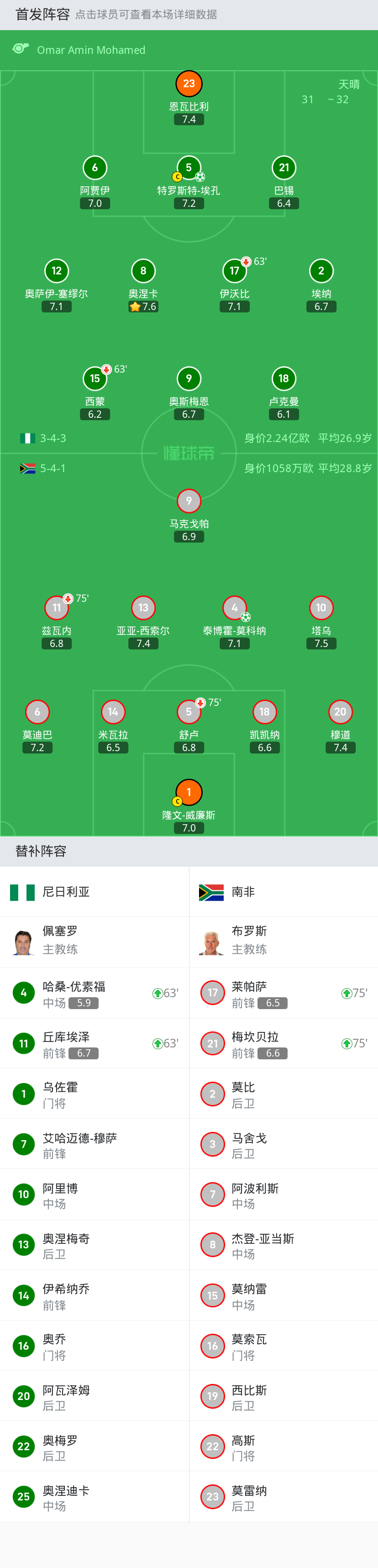Screen dimensions: 378x1568
Task: Select captain 特罗斯特-埃孔 number 5 circle
Action: [189, 168]
